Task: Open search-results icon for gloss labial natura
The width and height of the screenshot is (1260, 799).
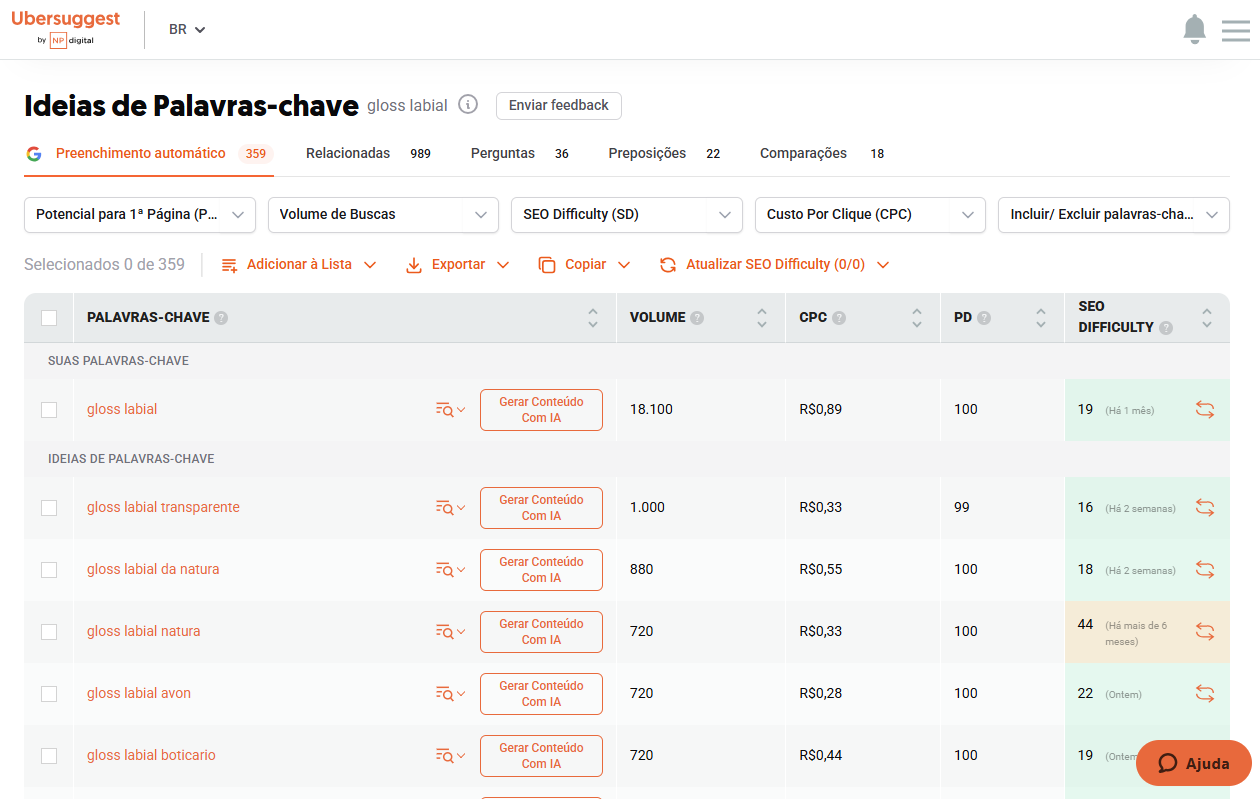Action: pos(450,631)
